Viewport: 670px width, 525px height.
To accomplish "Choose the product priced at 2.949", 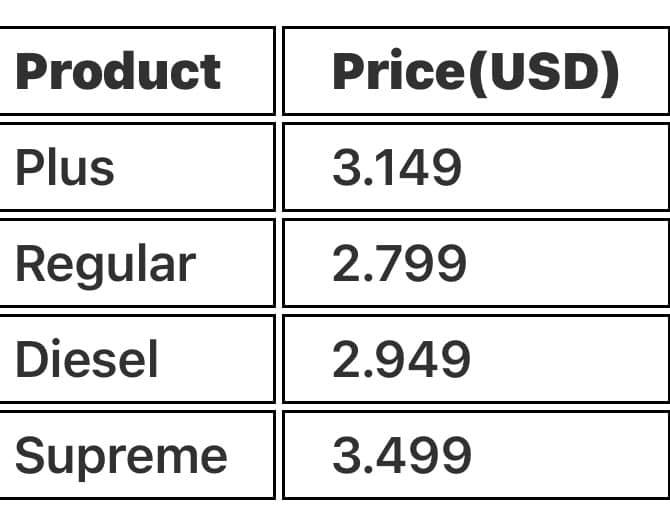I will [87, 359].
